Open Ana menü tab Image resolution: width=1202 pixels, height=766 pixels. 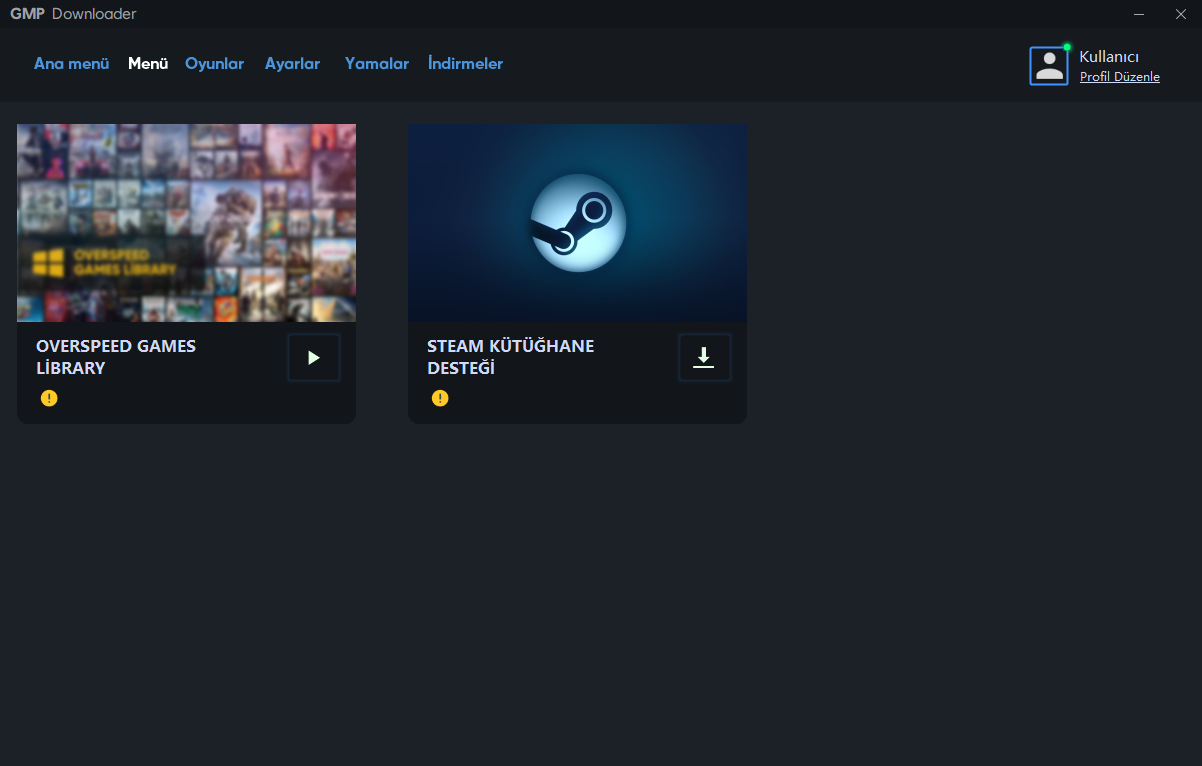click(x=71, y=64)
